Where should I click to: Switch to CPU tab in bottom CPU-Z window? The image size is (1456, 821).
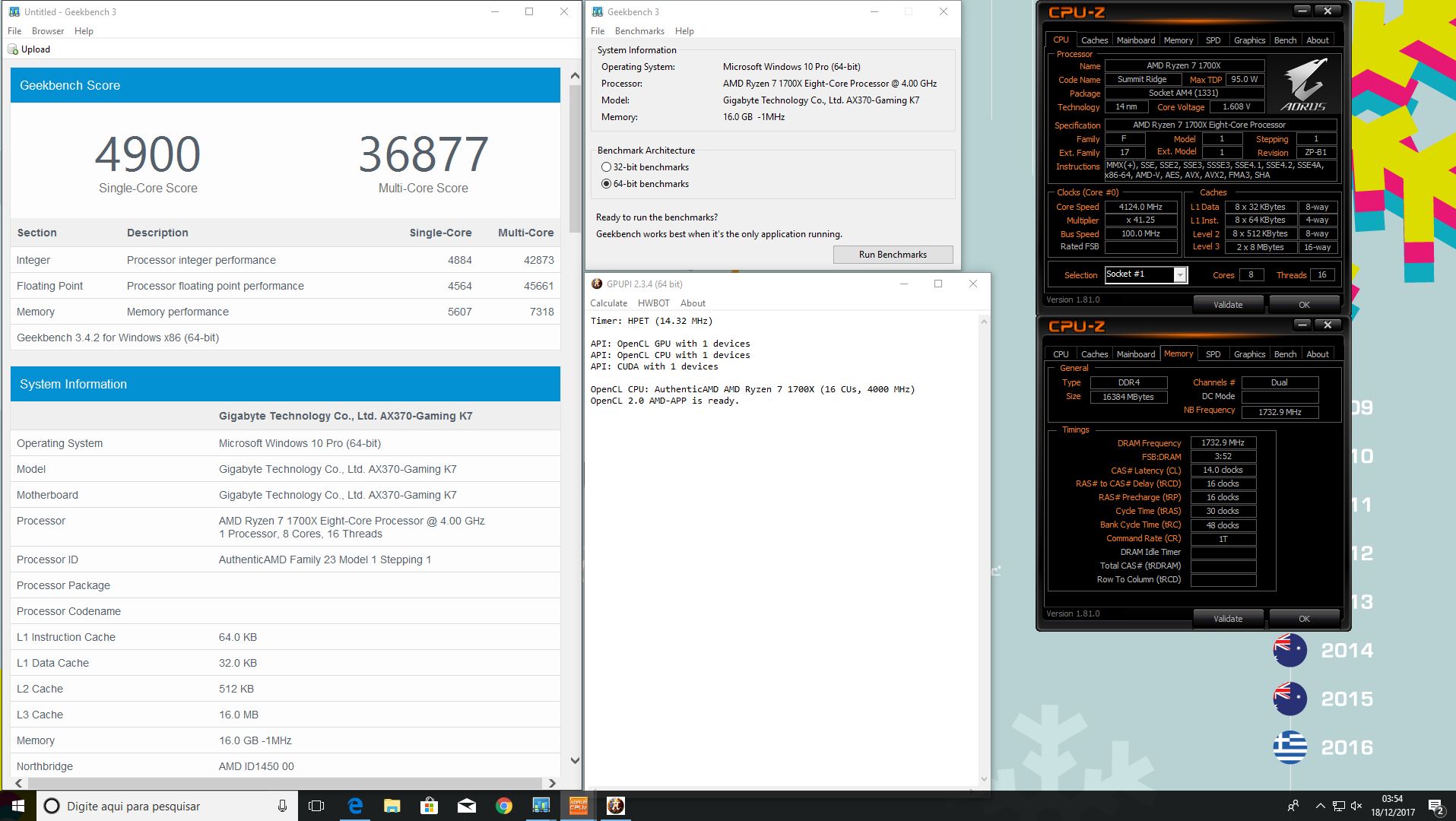coord(1061,354)
